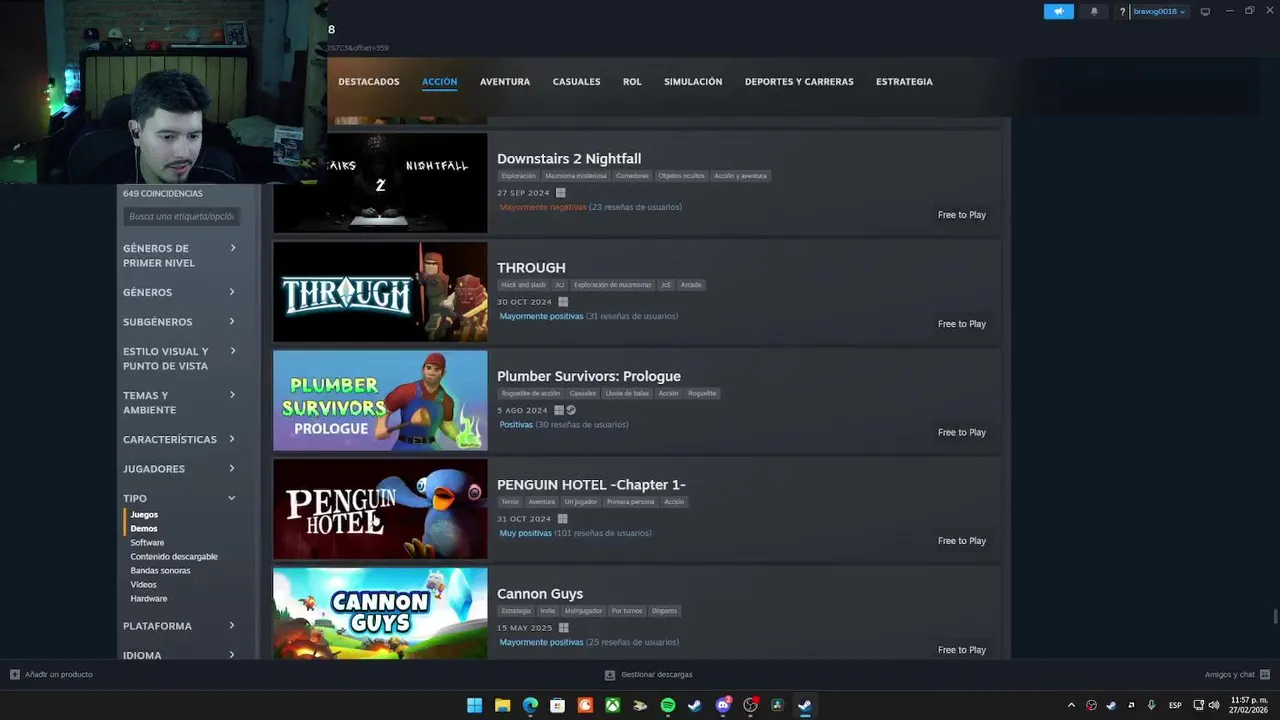Open the Steam announcements megaphone button
Image resolution: width=1280 pixels, height=720 pixels.
point(1059,12)
